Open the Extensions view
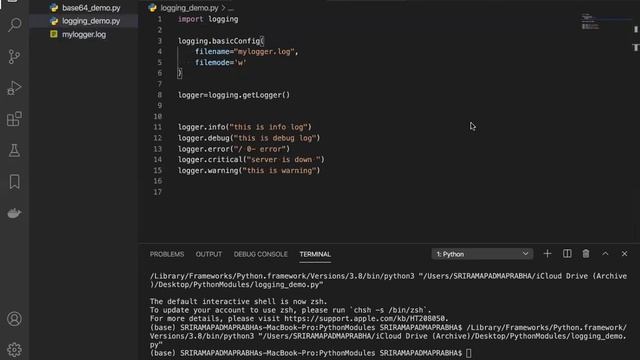 (14, 119)
